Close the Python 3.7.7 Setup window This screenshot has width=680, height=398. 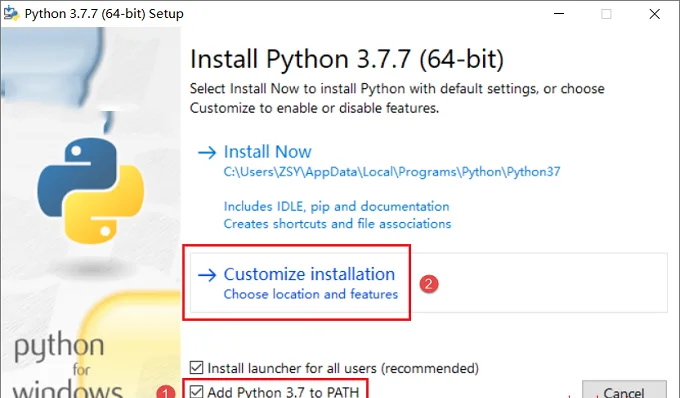654,14
